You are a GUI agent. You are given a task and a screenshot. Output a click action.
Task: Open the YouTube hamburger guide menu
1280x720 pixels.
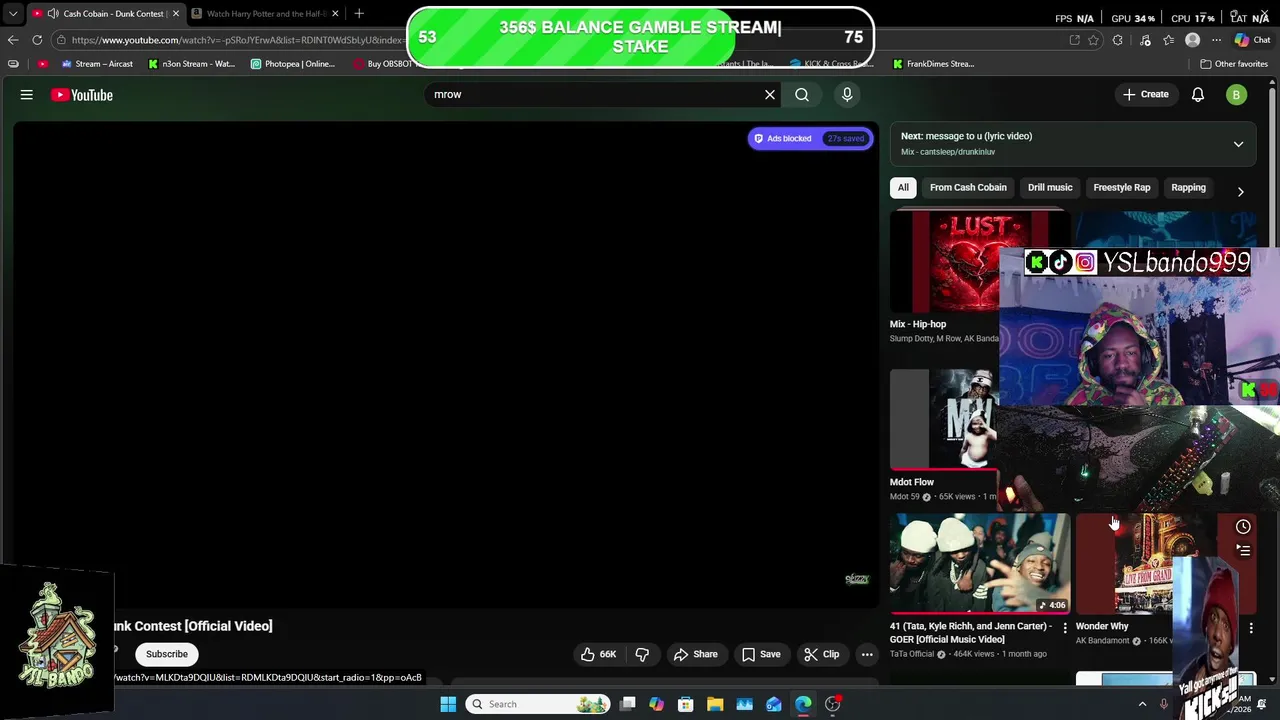click(x=27, y=95)
